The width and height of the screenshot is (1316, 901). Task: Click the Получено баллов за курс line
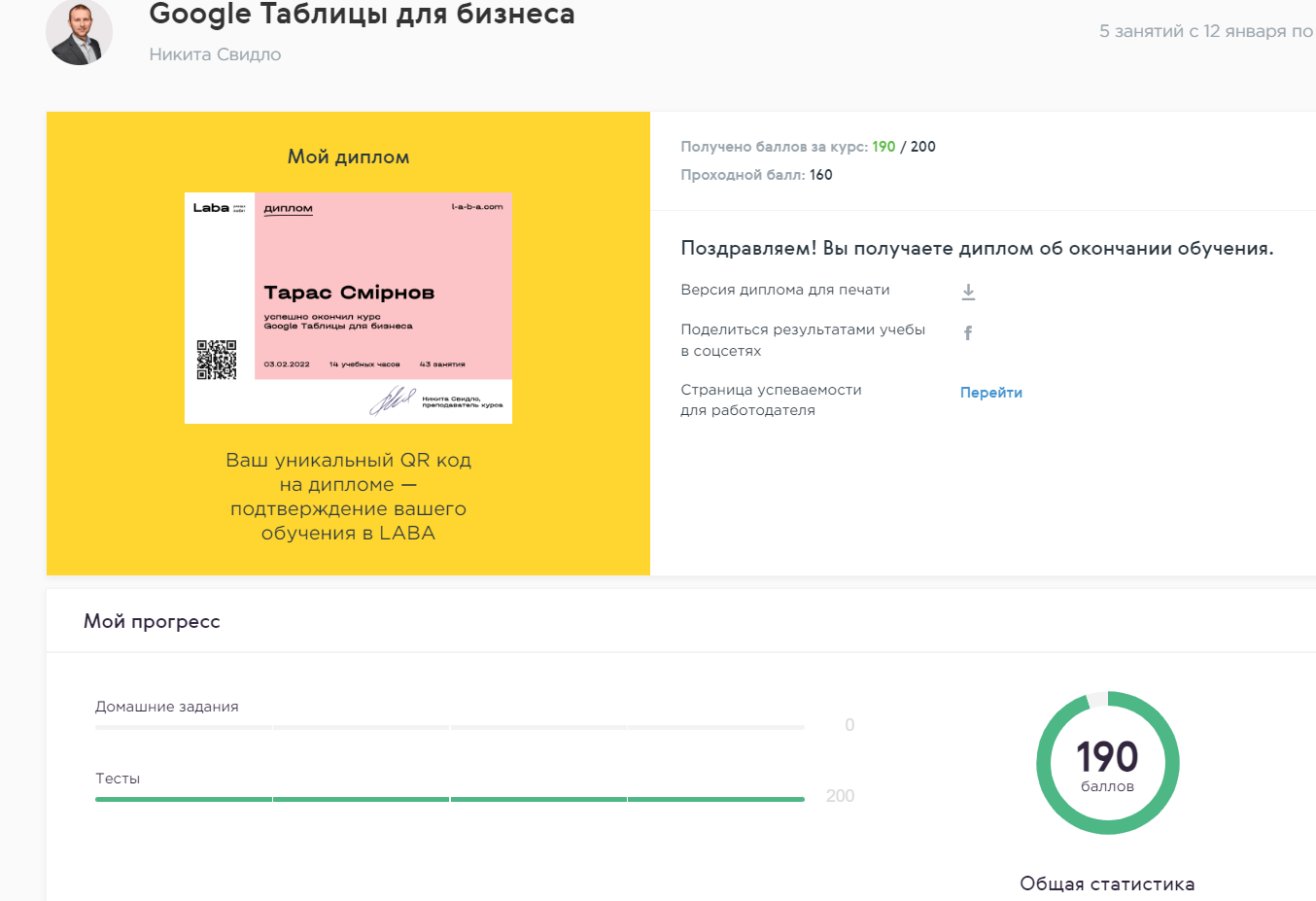click(x=808, y=147)
